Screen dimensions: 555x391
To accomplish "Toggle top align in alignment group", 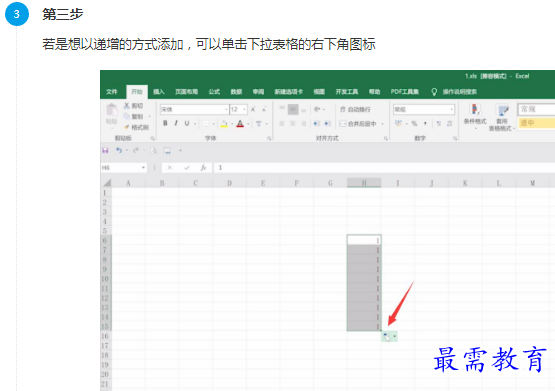I will pos(282,109).
